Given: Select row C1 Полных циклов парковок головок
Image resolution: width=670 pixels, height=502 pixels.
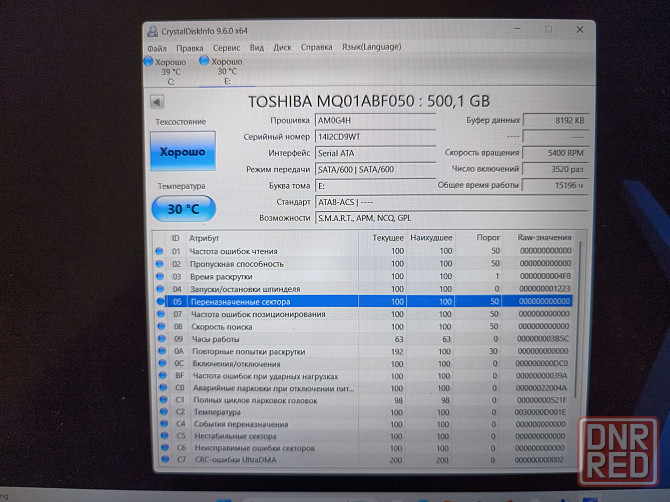Looking at the screenshot, I should tap(364, 400).
